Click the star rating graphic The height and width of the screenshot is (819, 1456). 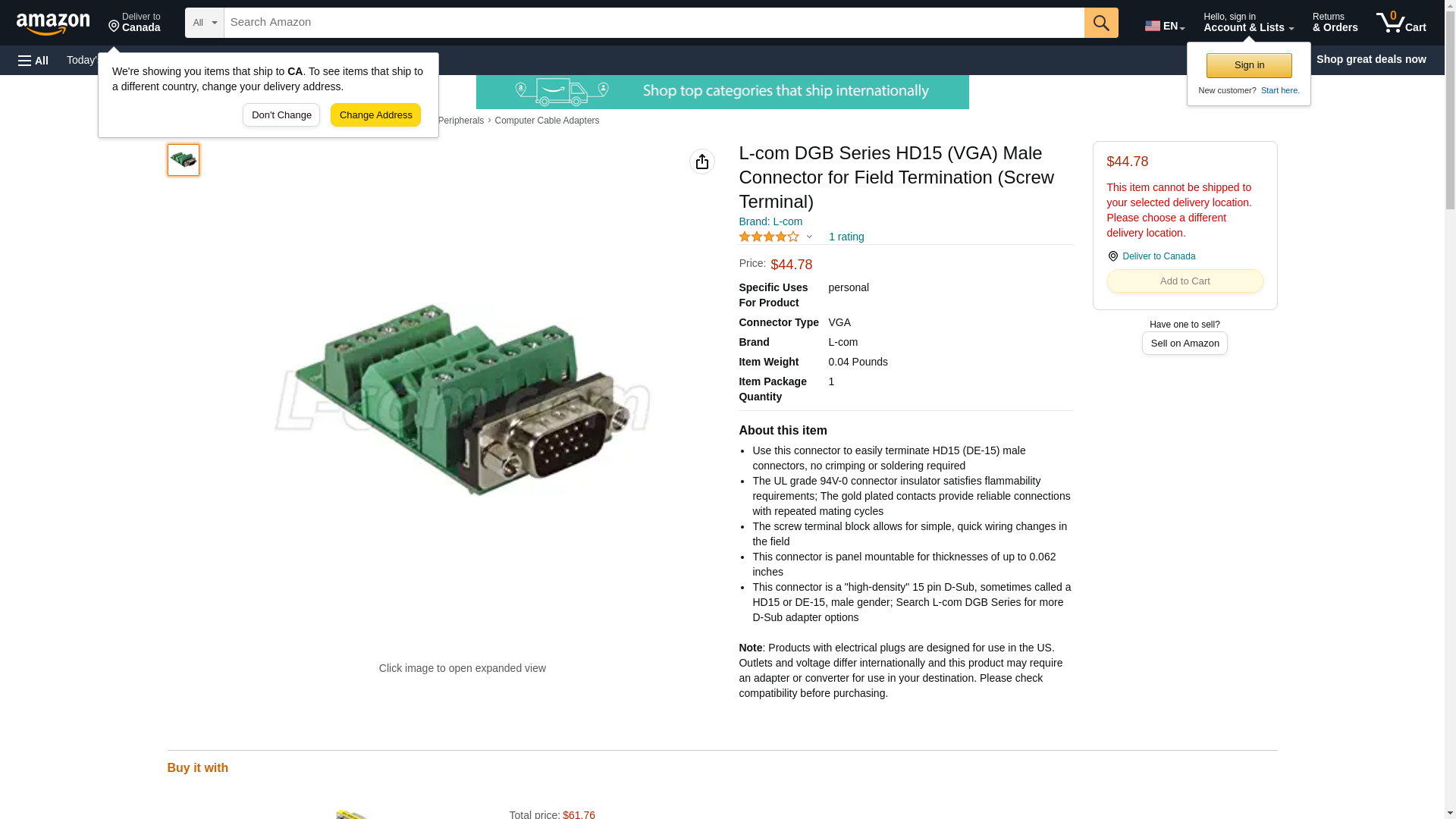(769, 237)
